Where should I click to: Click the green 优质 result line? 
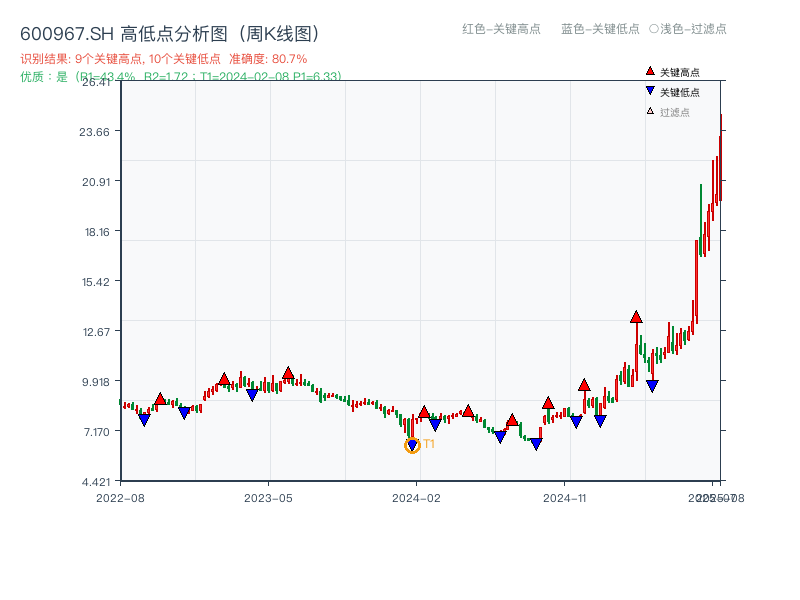(181, 77)
